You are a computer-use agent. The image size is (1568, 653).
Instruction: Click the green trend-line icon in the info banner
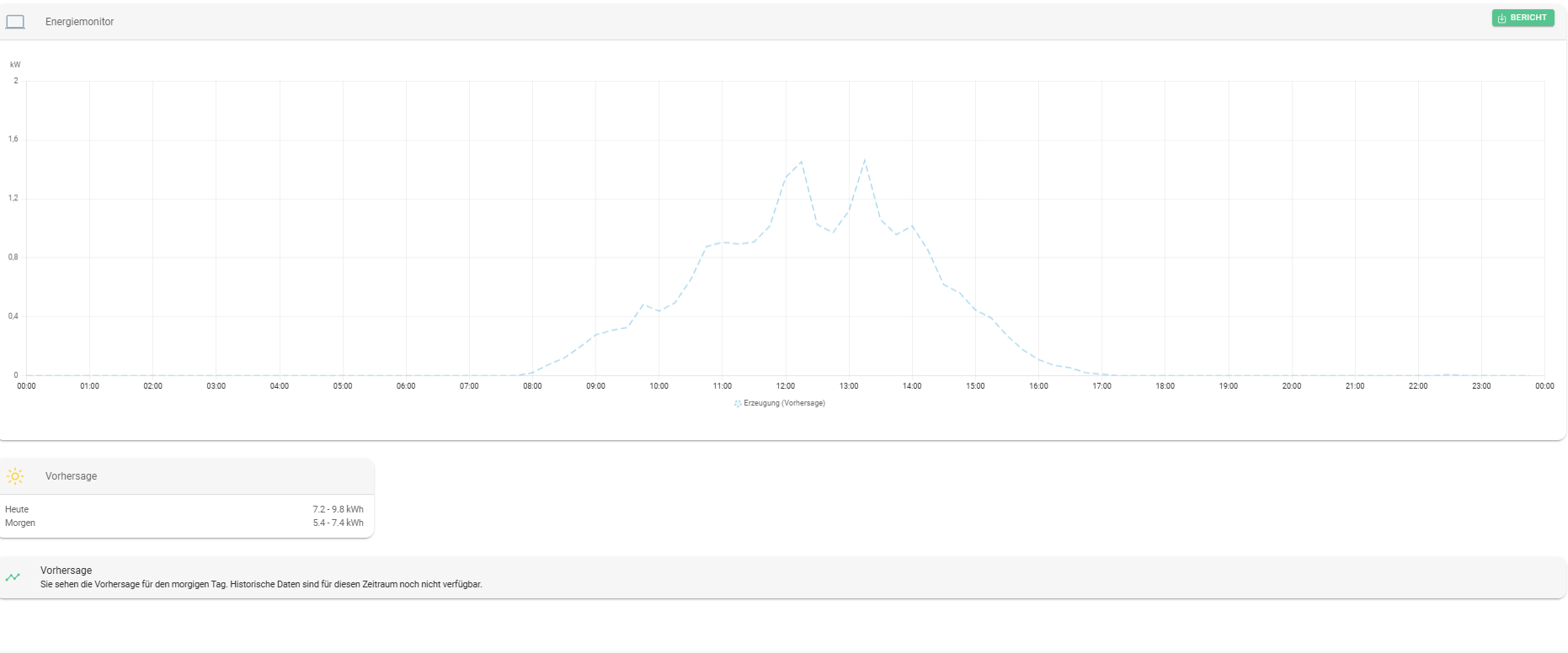(x=13, y=577)
